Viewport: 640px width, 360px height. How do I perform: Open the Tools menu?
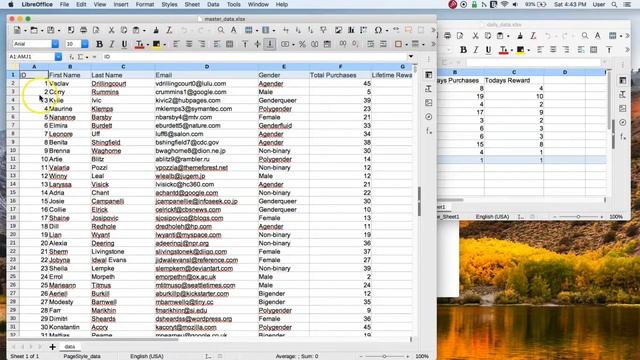tap(233, 4)
